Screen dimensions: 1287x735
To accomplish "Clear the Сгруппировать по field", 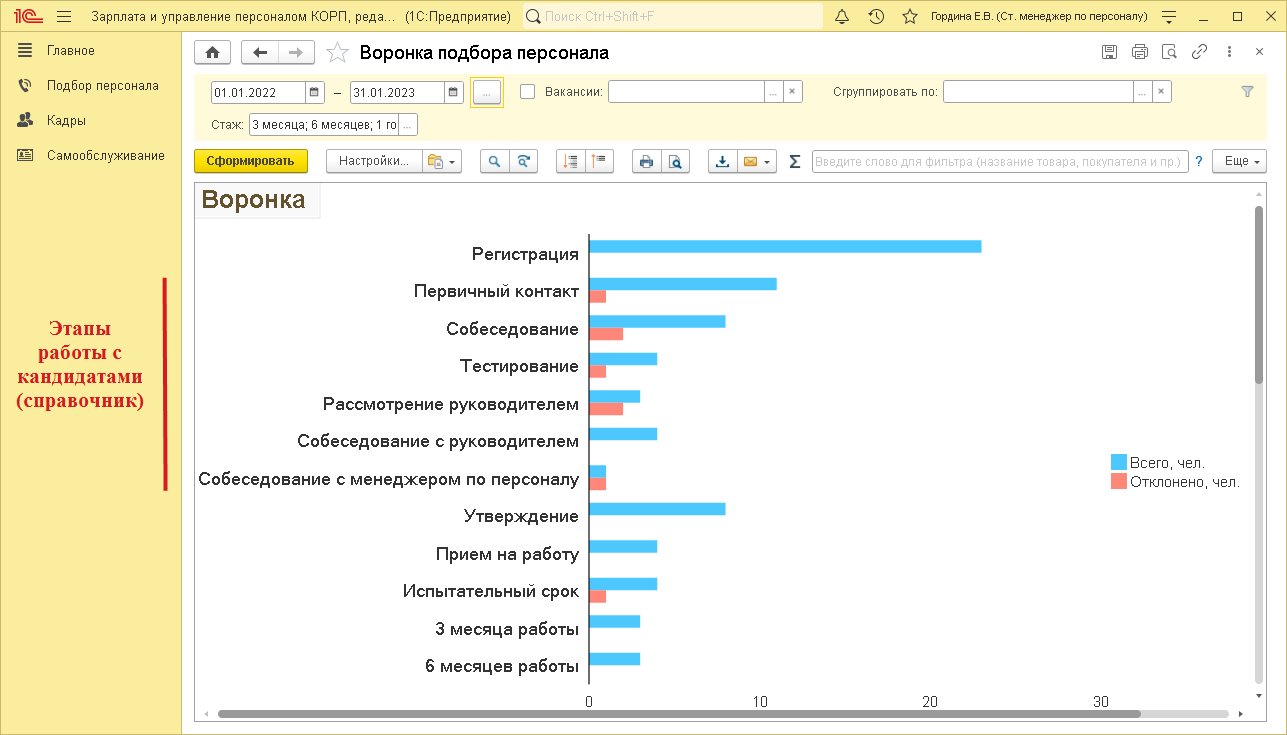I will pyautogui.click(x=1161, y=92).
